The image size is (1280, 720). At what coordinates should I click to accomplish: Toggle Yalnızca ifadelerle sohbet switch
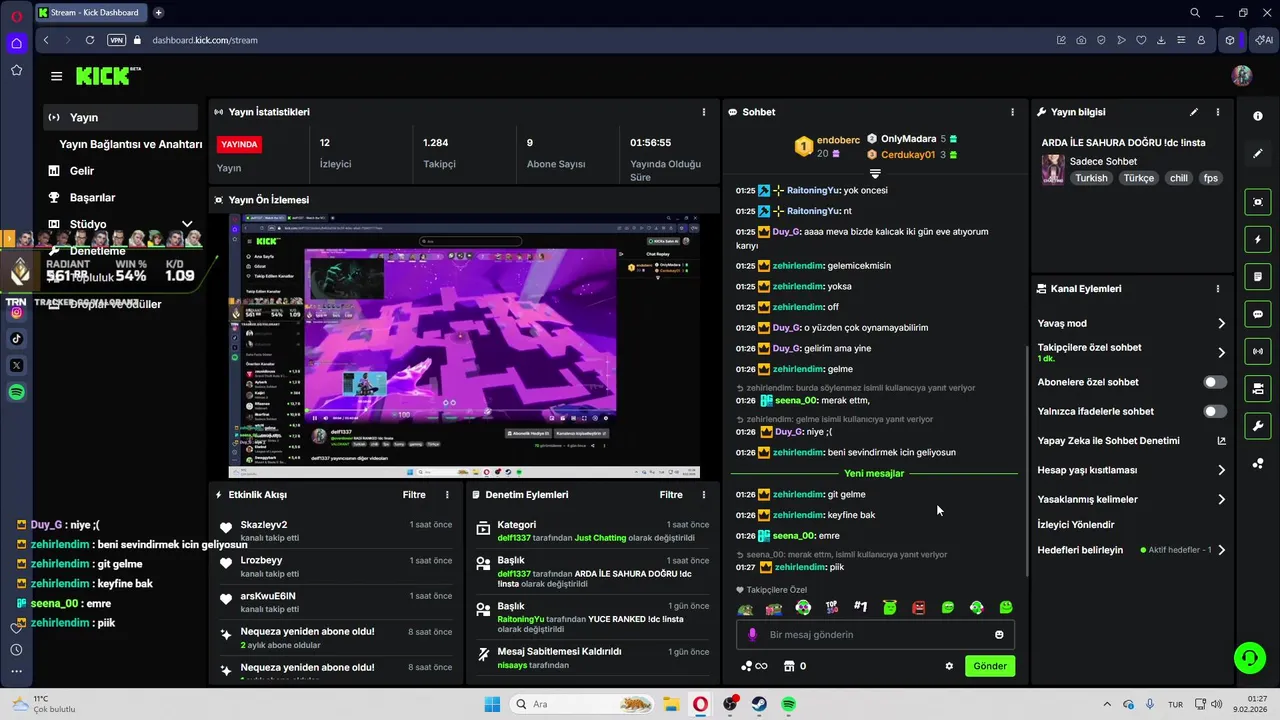coord(1215,411)
